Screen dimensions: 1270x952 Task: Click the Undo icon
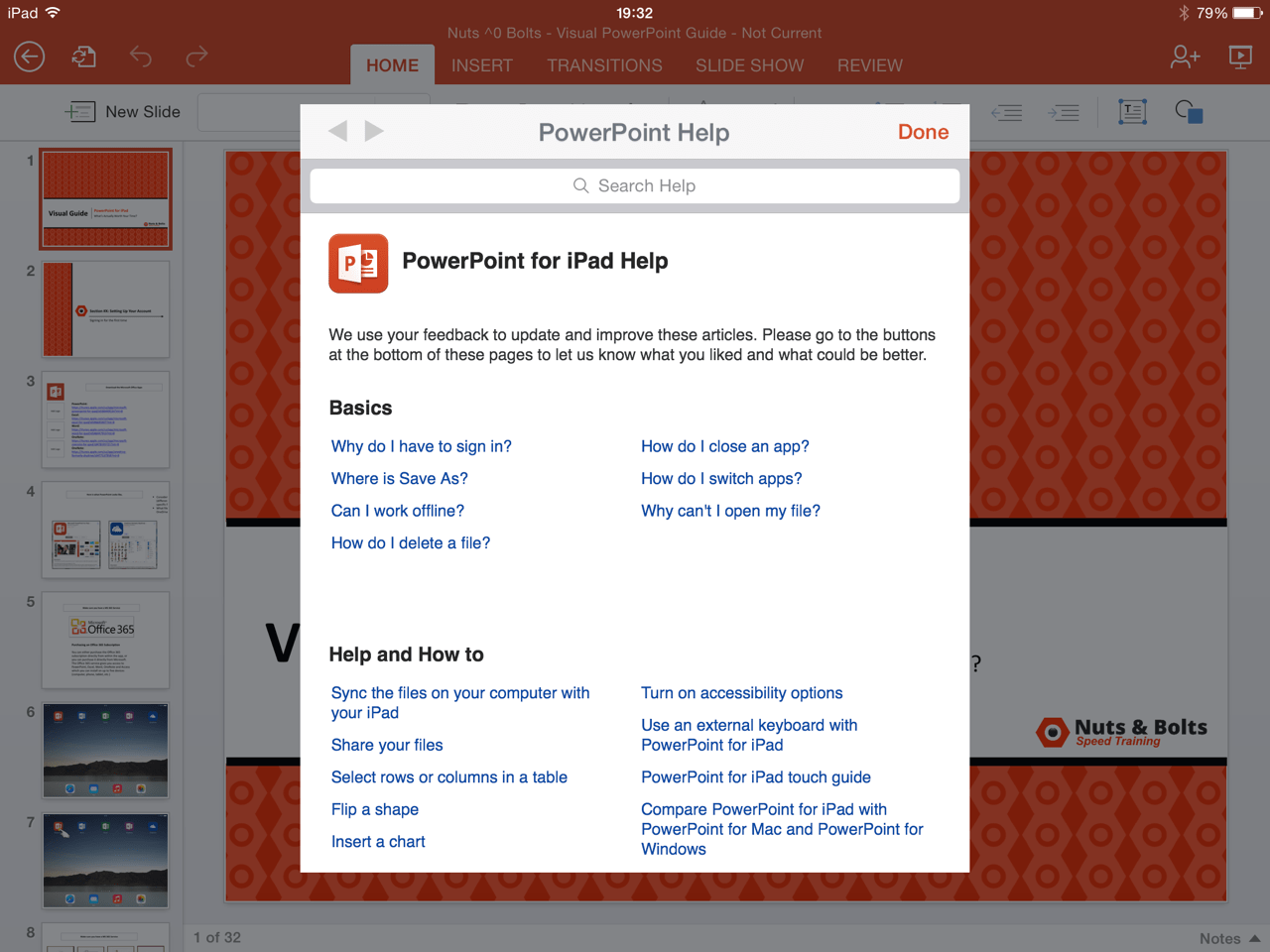140,58
